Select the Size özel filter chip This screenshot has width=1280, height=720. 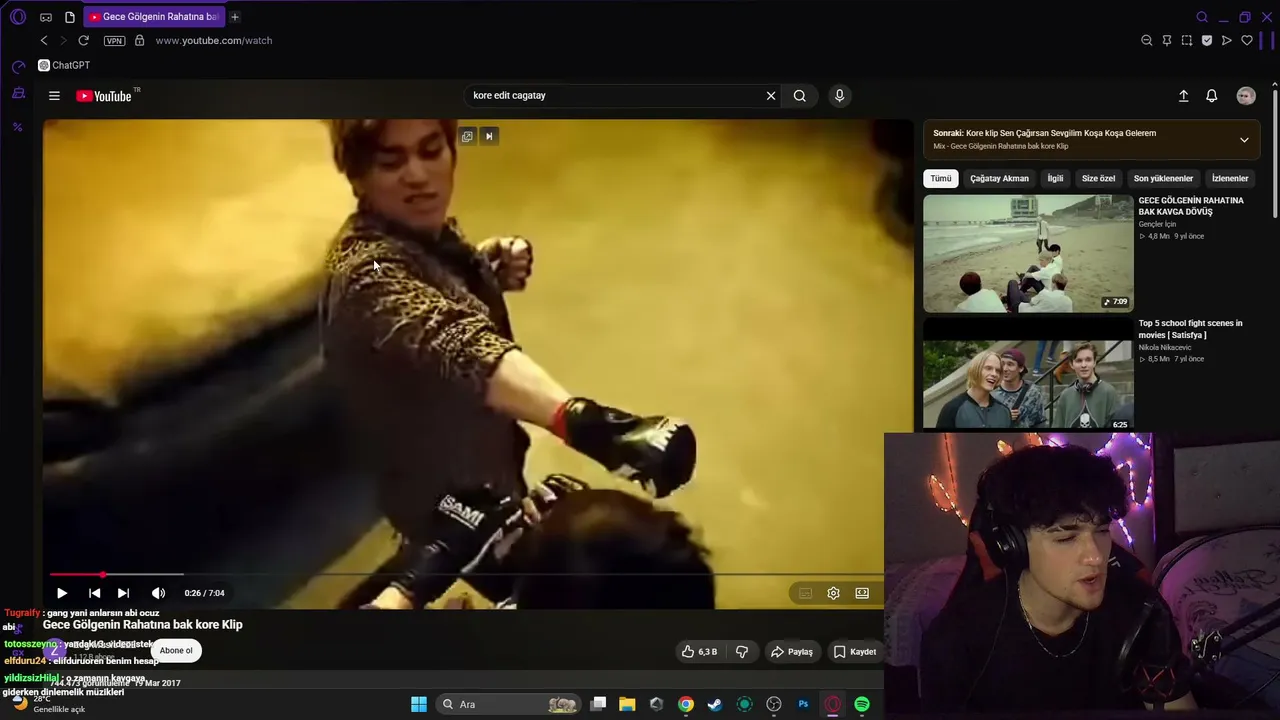coord(1098,179)
